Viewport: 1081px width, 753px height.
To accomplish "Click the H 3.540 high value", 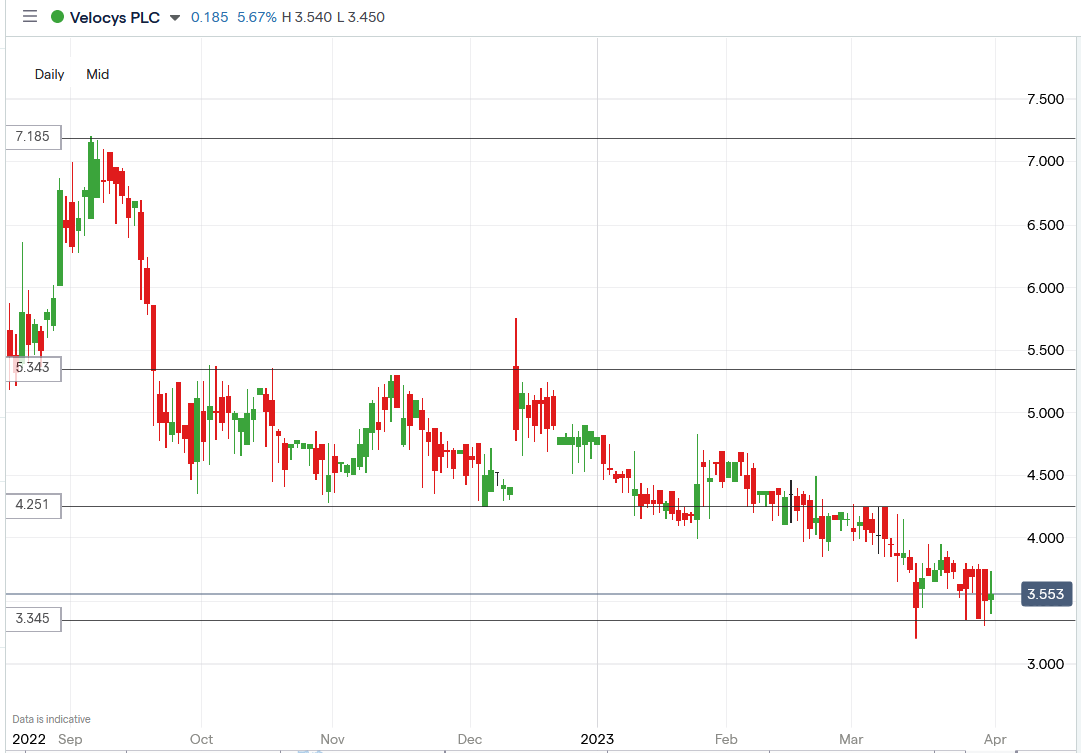I will click(307, 17).
